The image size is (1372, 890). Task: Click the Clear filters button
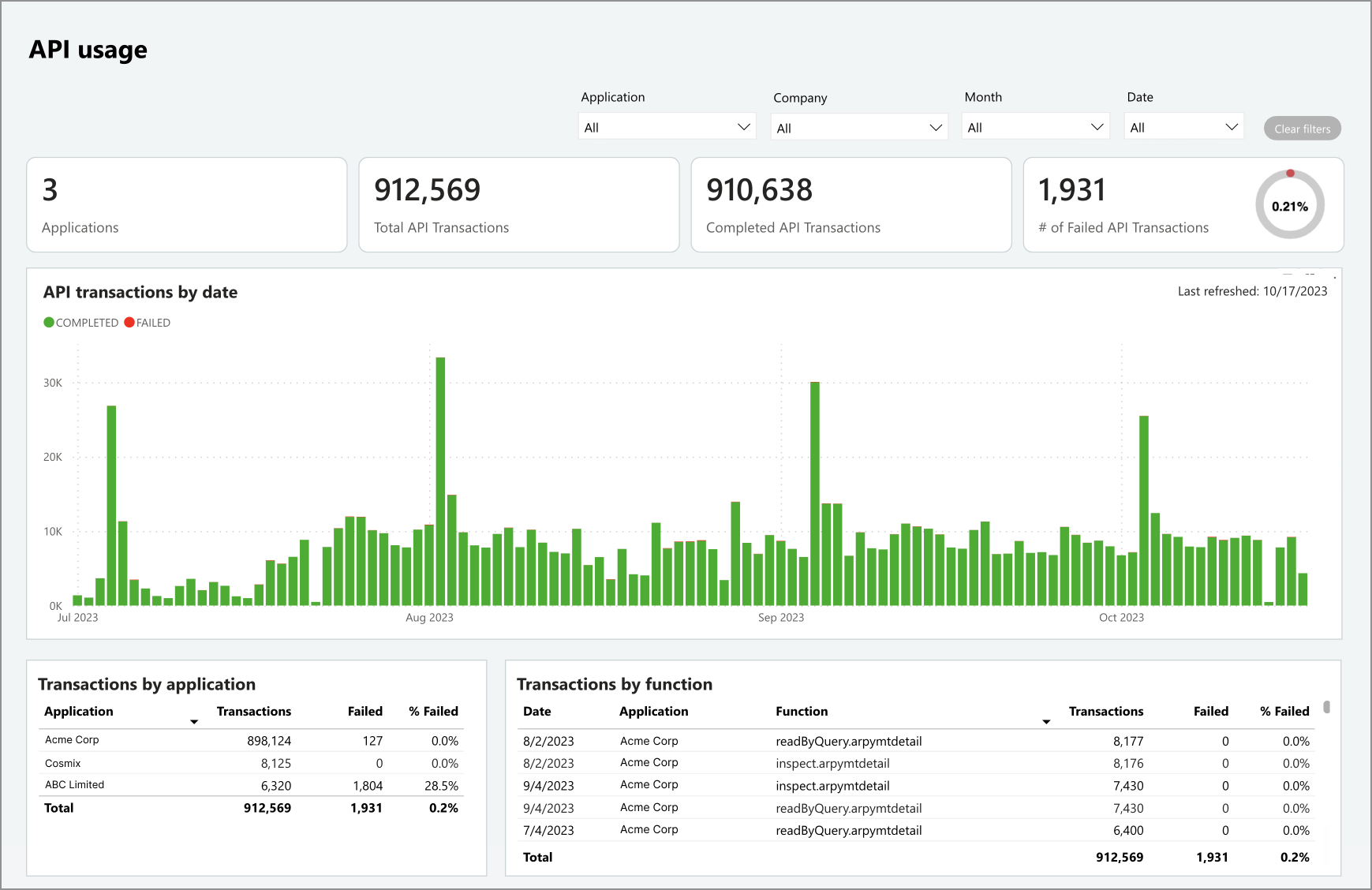pyautogui.click(x=1302, y=129)
